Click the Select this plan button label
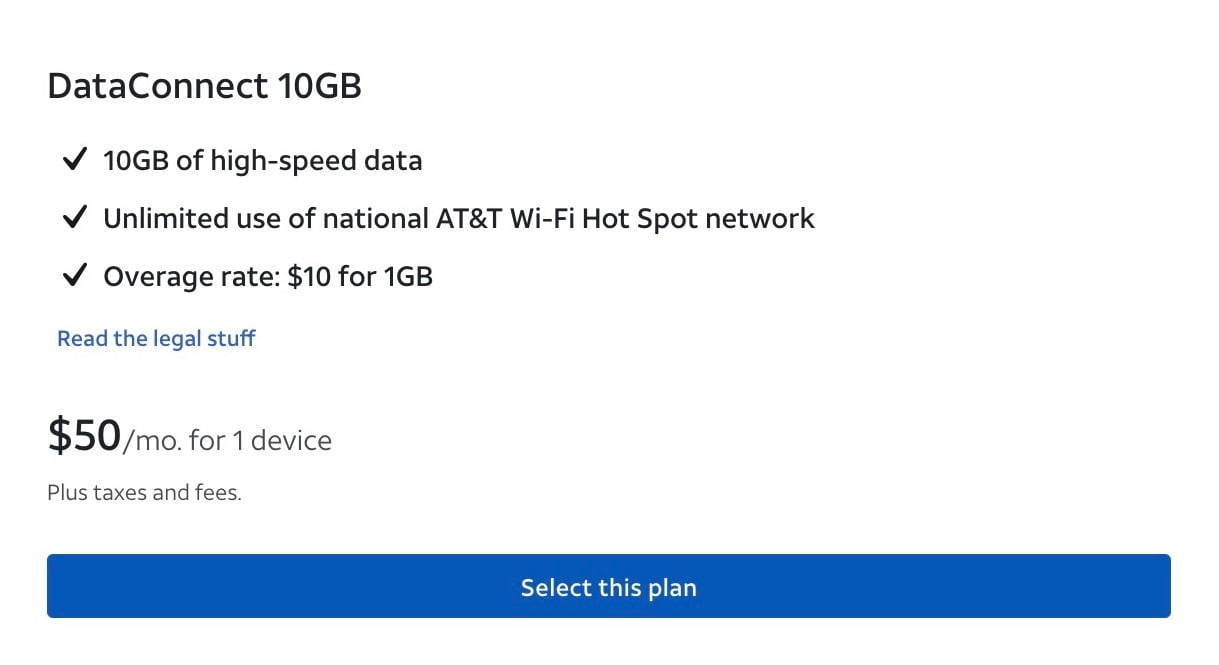The height and width of the screenshot is (665, 1219). (x=608, y=587)
